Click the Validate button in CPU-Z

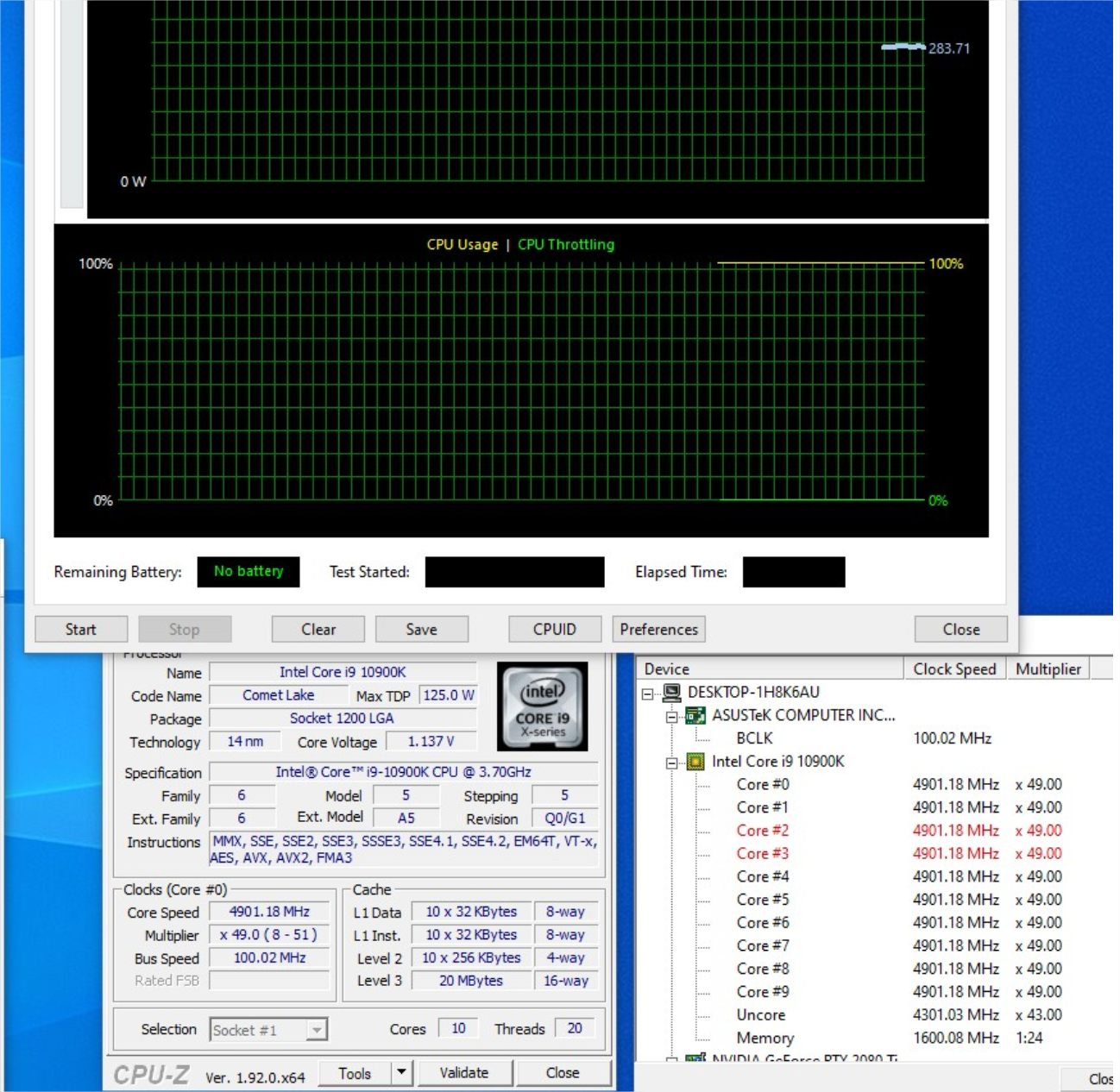pos(464,1073)
